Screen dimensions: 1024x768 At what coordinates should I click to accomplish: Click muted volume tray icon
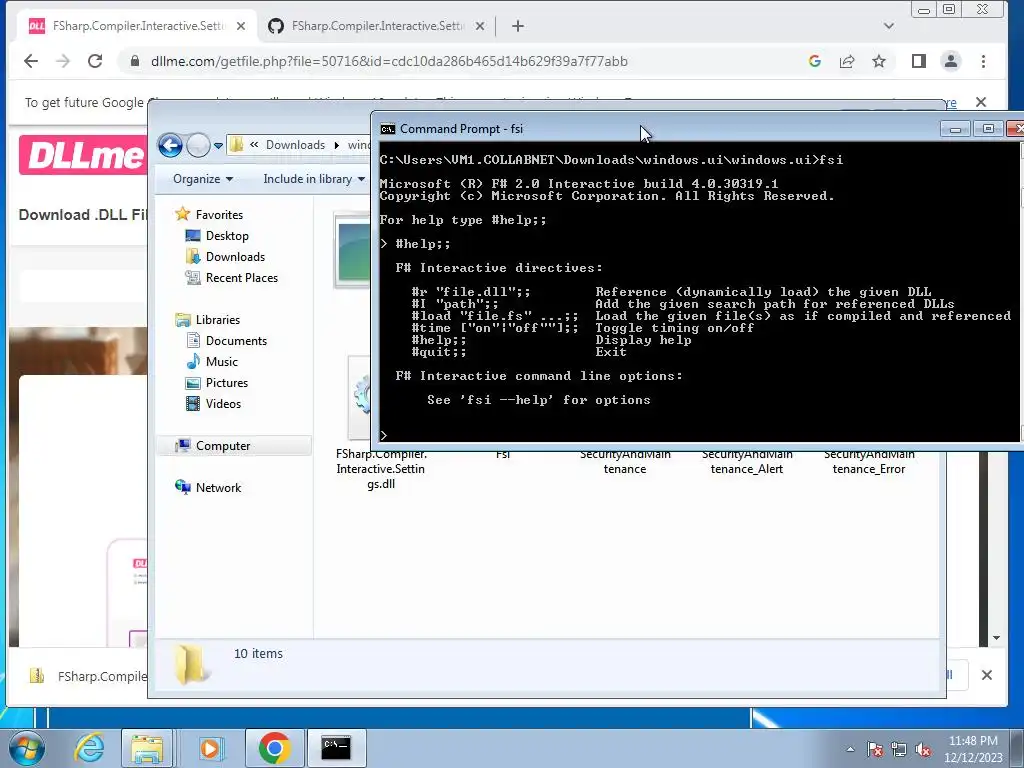point(923,749)
